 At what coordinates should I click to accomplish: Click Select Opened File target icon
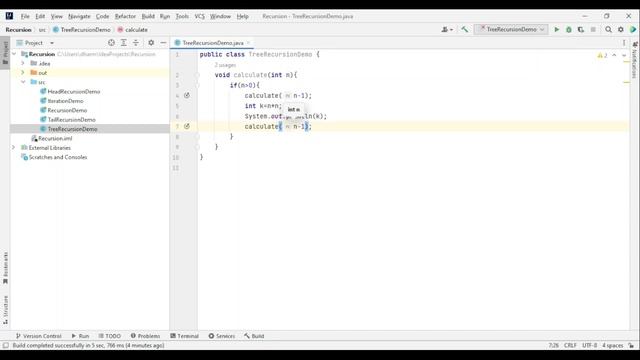click(x=111, y=42)
